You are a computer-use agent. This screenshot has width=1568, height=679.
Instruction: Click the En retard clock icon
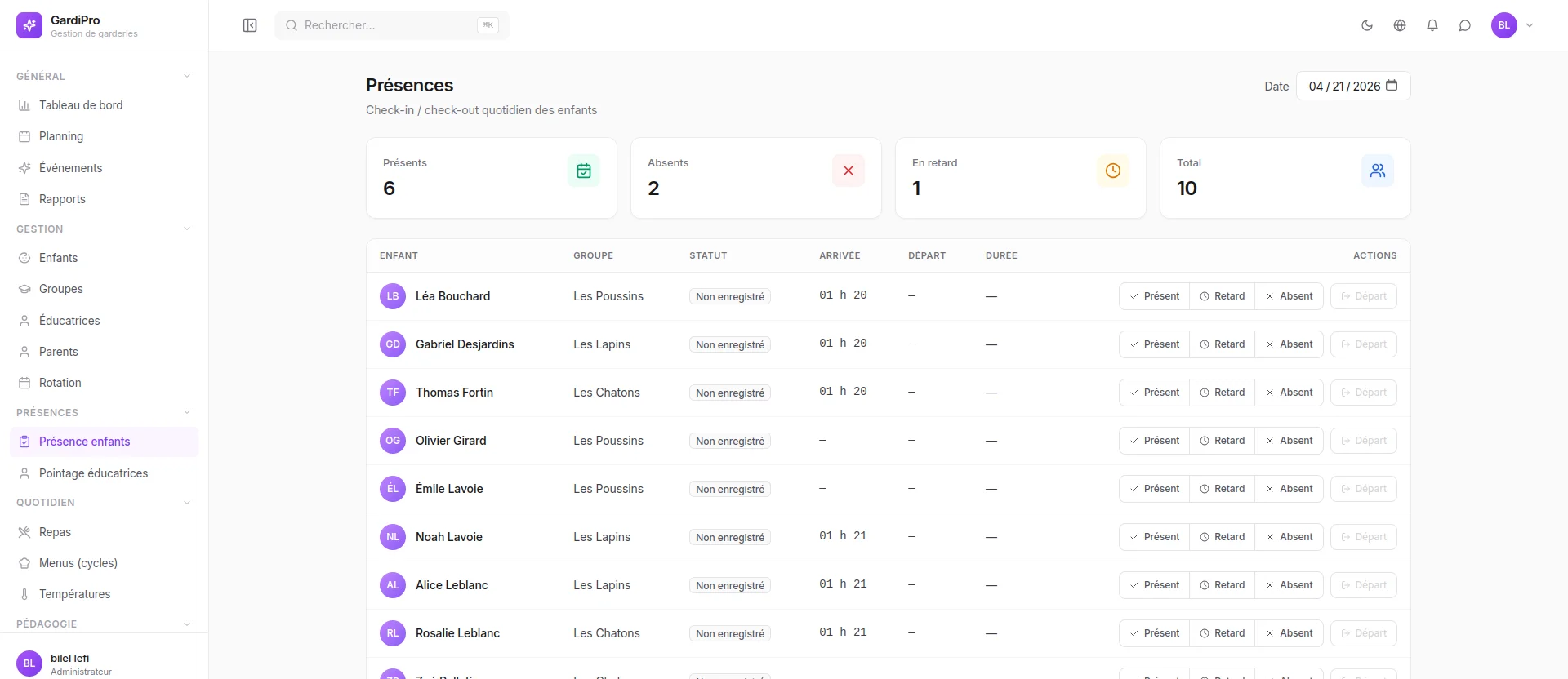tap(1112, 171)
